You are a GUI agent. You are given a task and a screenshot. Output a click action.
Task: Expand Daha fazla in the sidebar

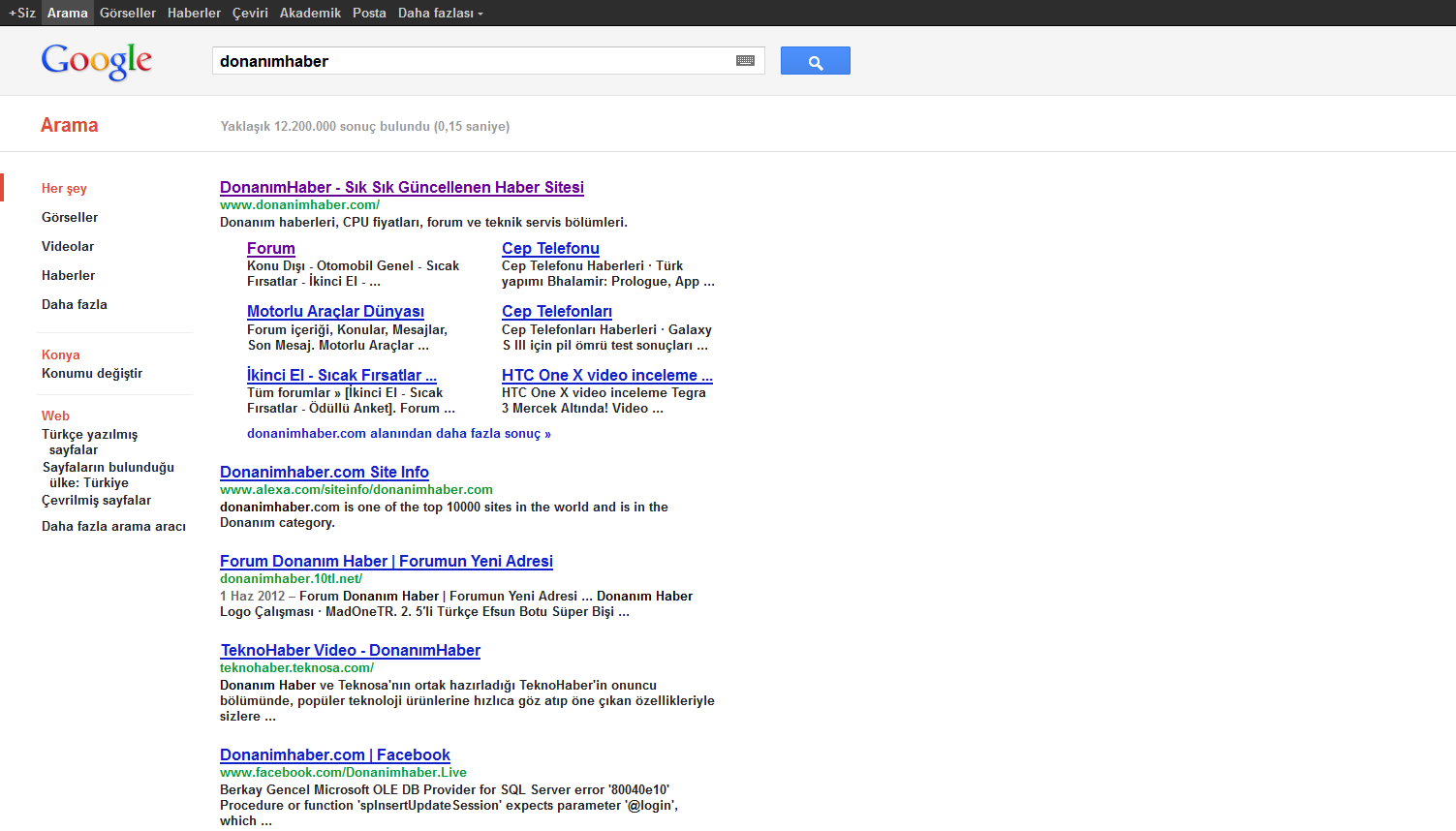[x=75, y=304]
